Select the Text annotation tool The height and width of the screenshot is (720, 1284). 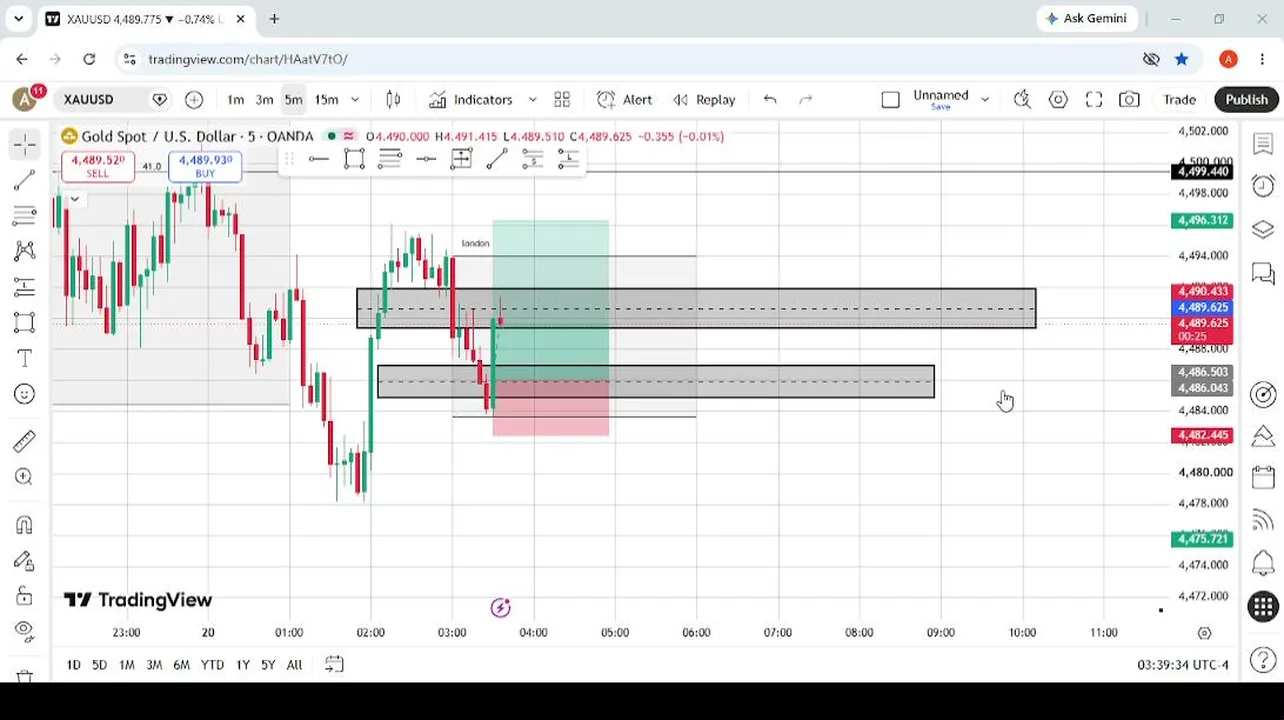(x=25, y=358)
